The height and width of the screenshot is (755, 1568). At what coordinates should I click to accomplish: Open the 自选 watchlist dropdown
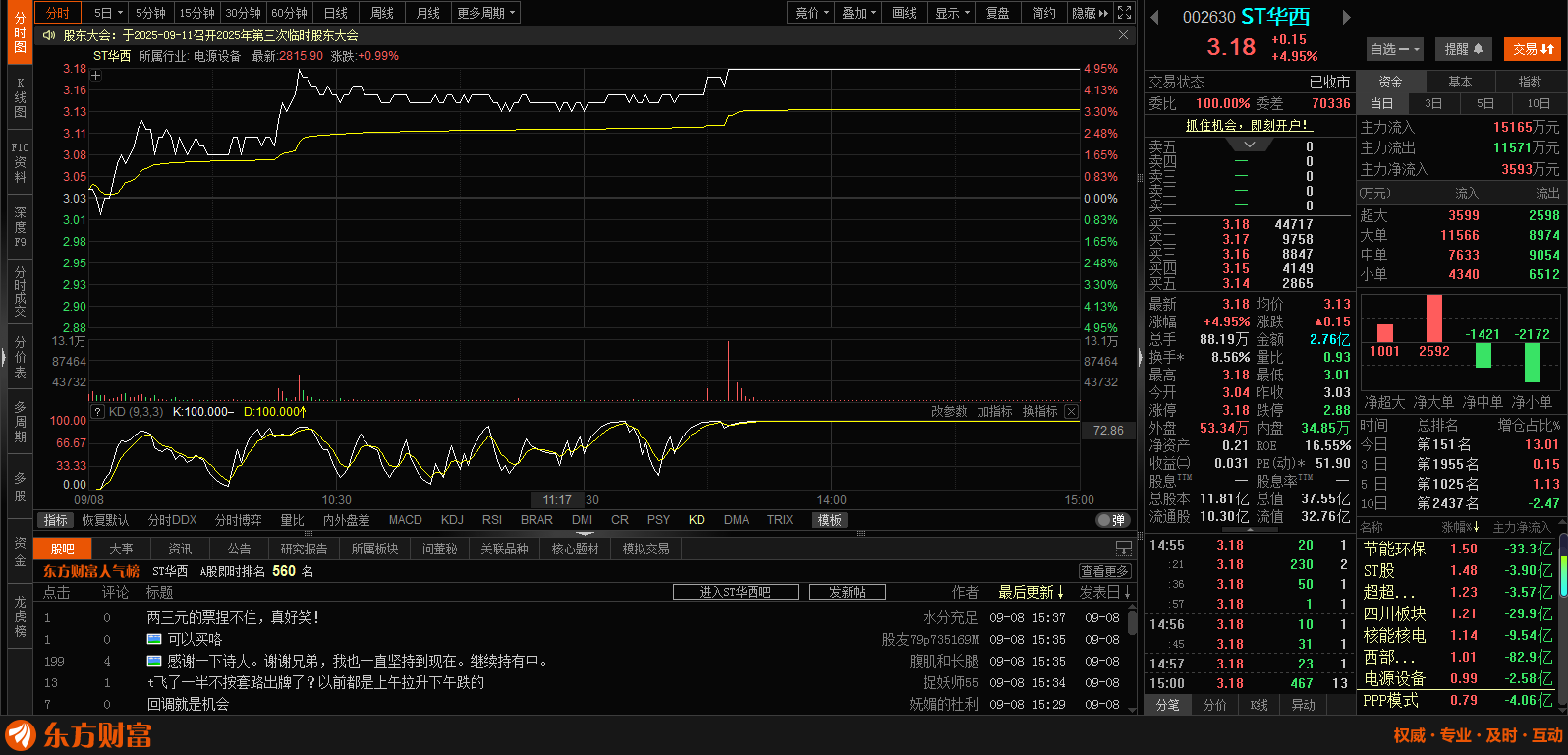1394,49
